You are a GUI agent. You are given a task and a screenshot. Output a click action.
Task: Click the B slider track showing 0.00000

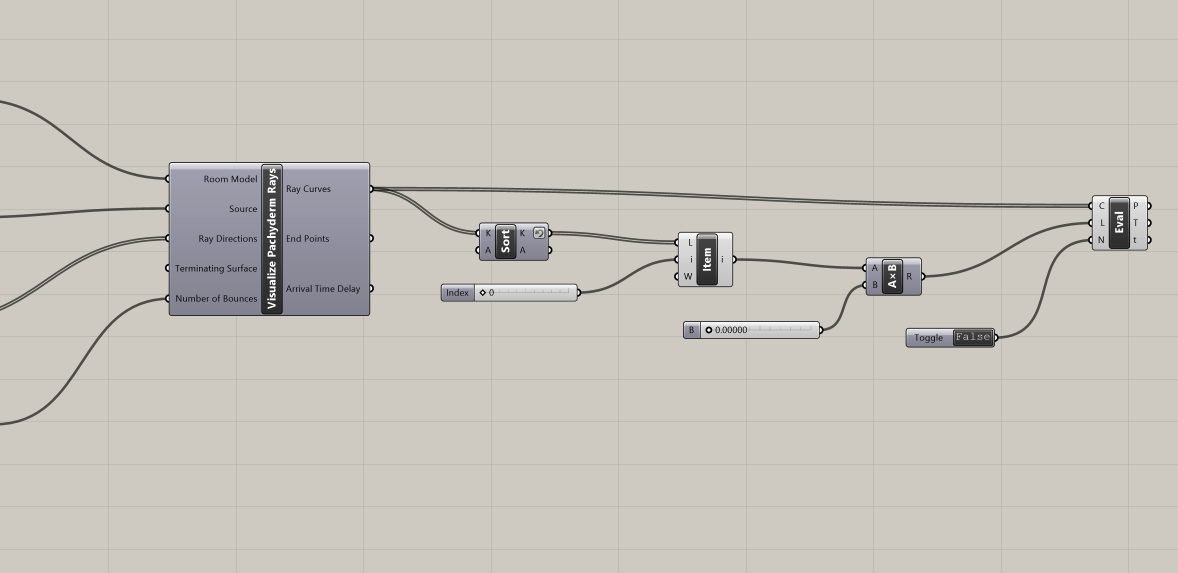tap(760, 330)
